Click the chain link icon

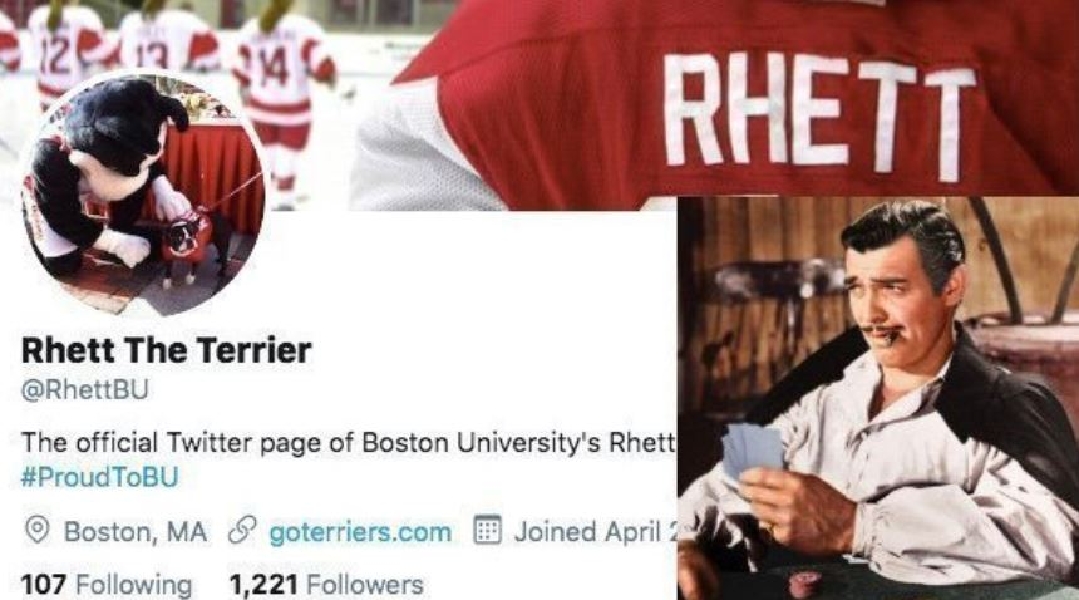[x=242, y=532]
